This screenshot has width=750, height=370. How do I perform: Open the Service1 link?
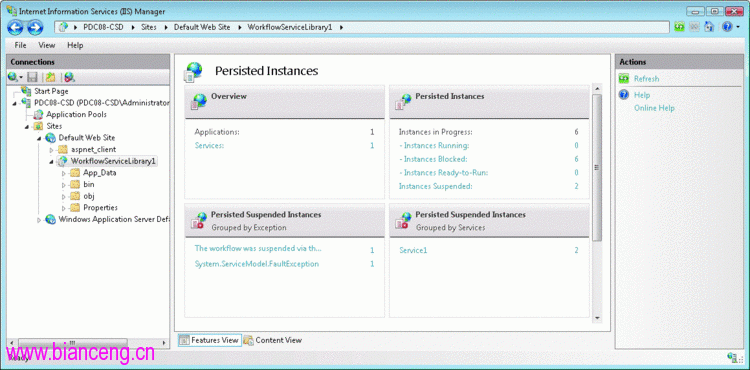413,250
